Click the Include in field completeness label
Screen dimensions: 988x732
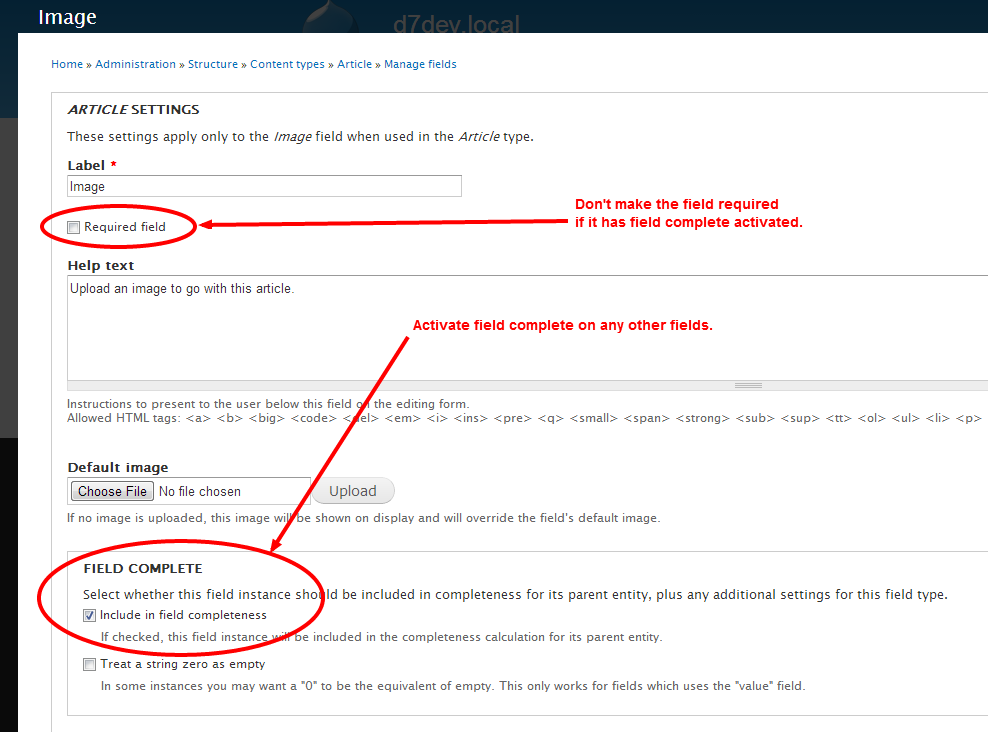point(183,615)
